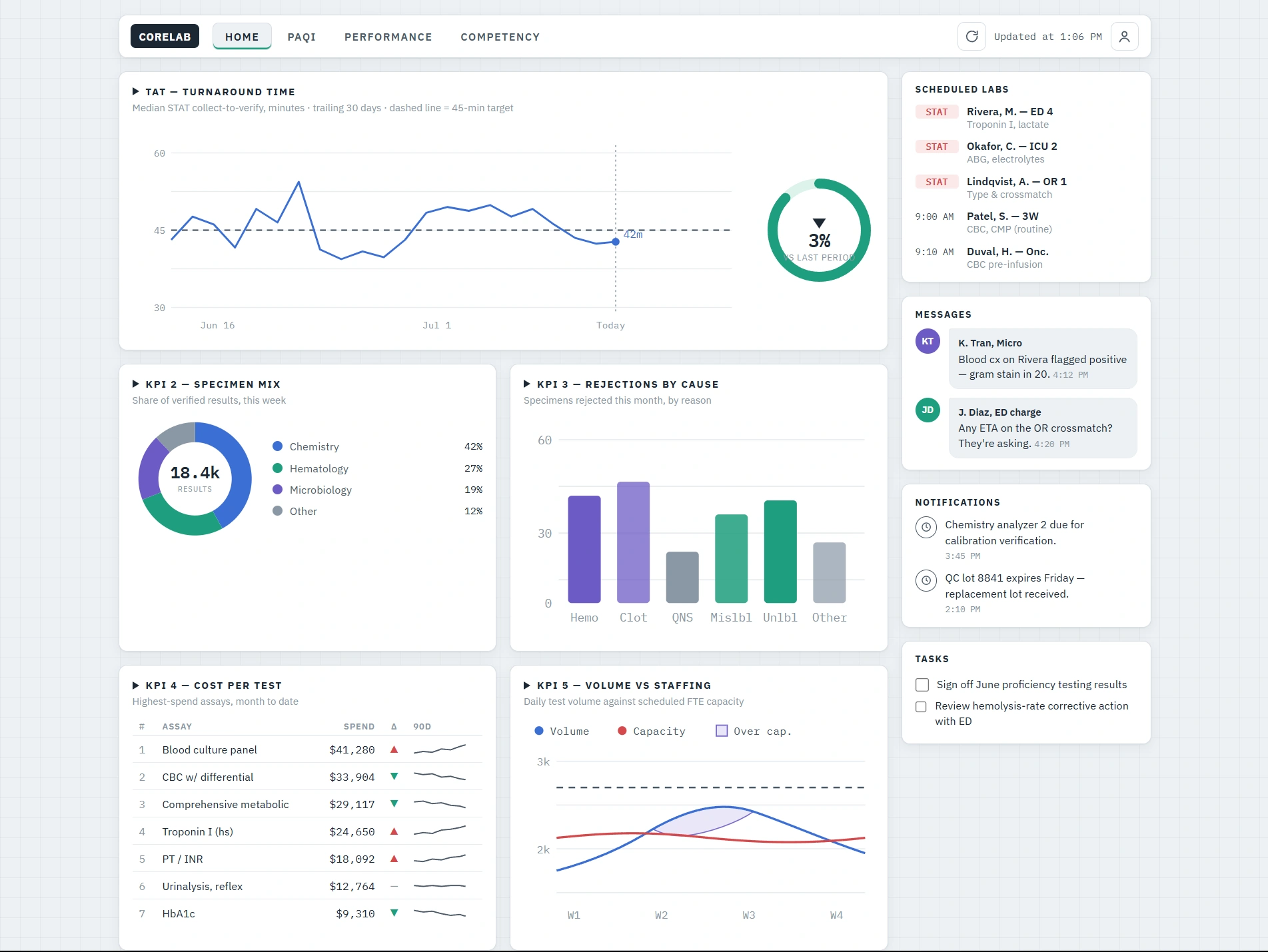Click the JD avatar for J. Diaz
1268x952 pixels.
pyautogui.click(x=928, y=410)
